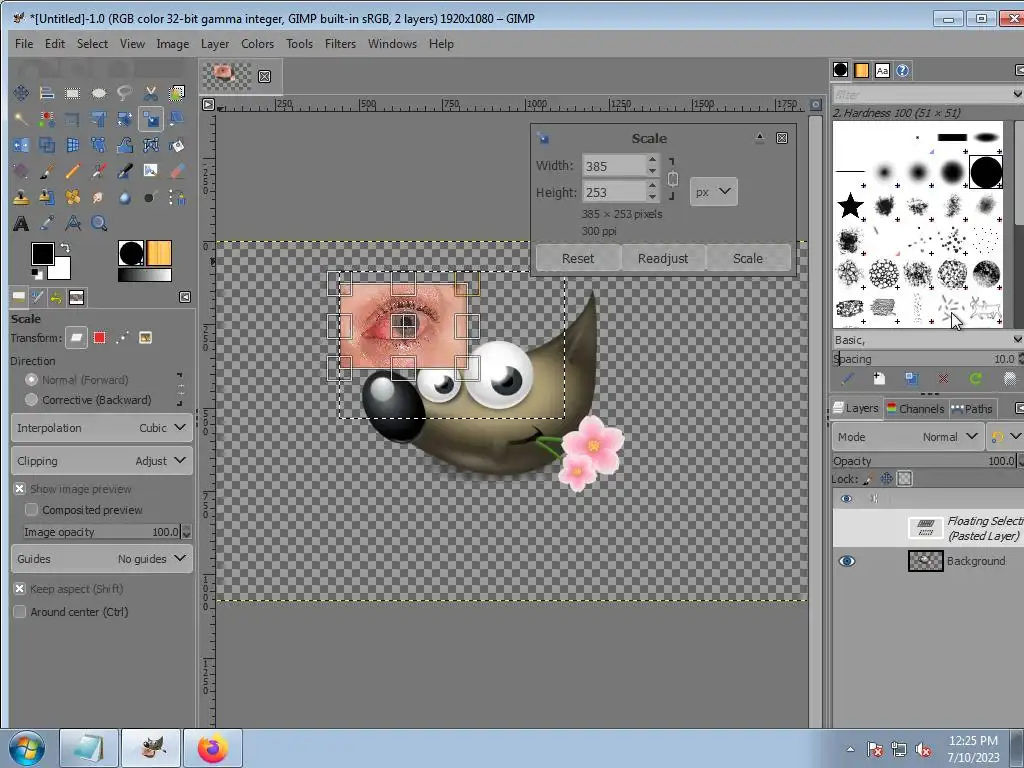Select Corrective (Backward) direction radio button
Viewport: 1024px width, 768px height.
31,399
